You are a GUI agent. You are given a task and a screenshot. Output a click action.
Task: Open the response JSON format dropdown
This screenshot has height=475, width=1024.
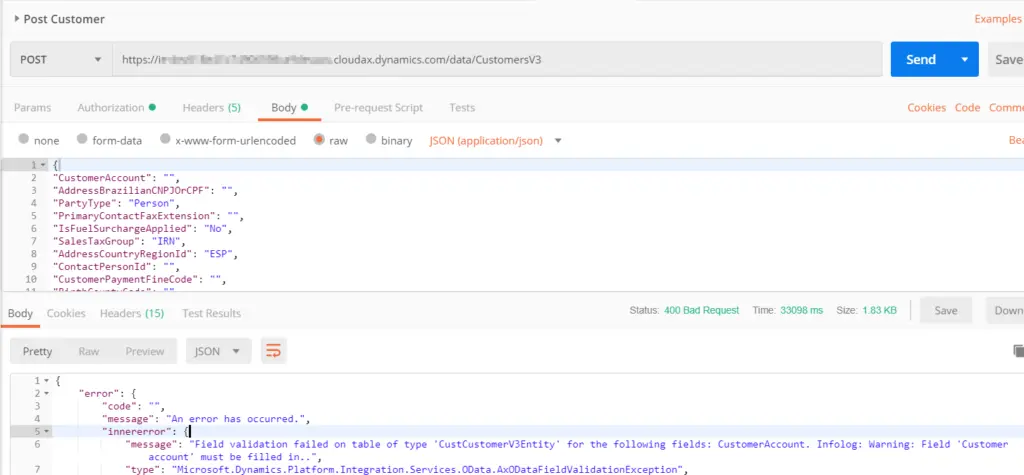click(218, 352)
